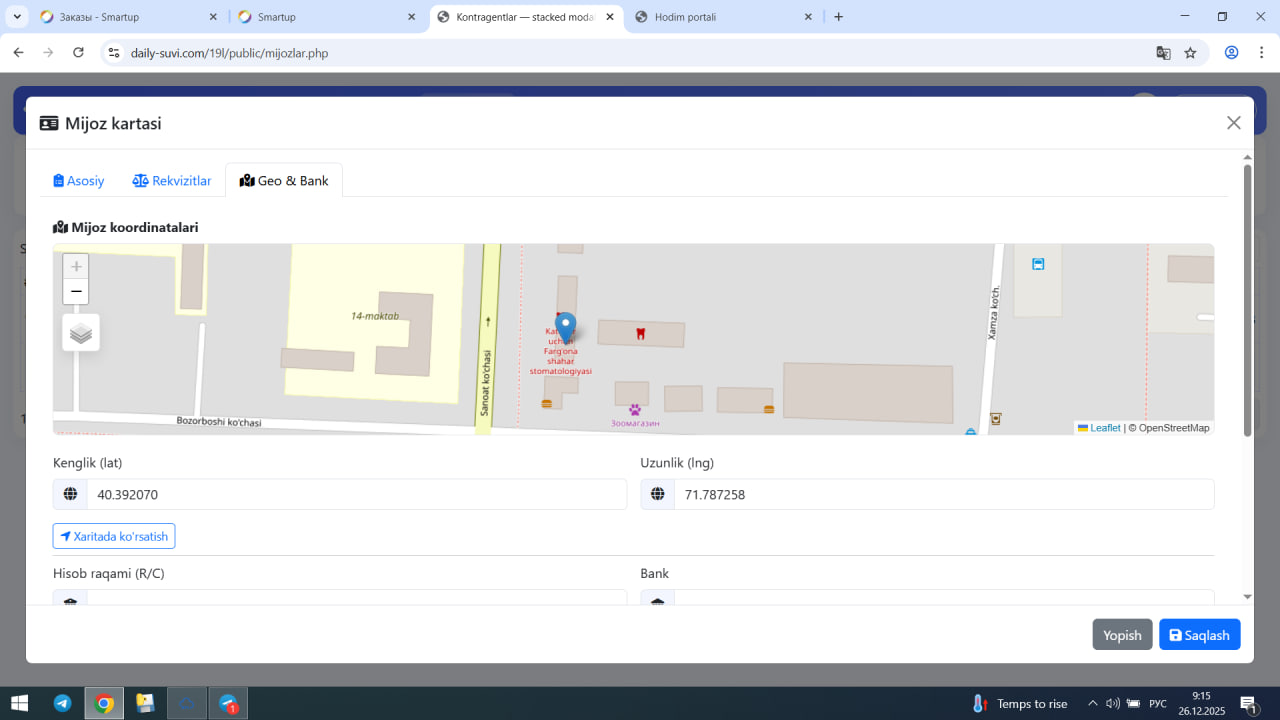Open the Rekvizitlar tab
Screen dimensions: 1280x720
172,181
